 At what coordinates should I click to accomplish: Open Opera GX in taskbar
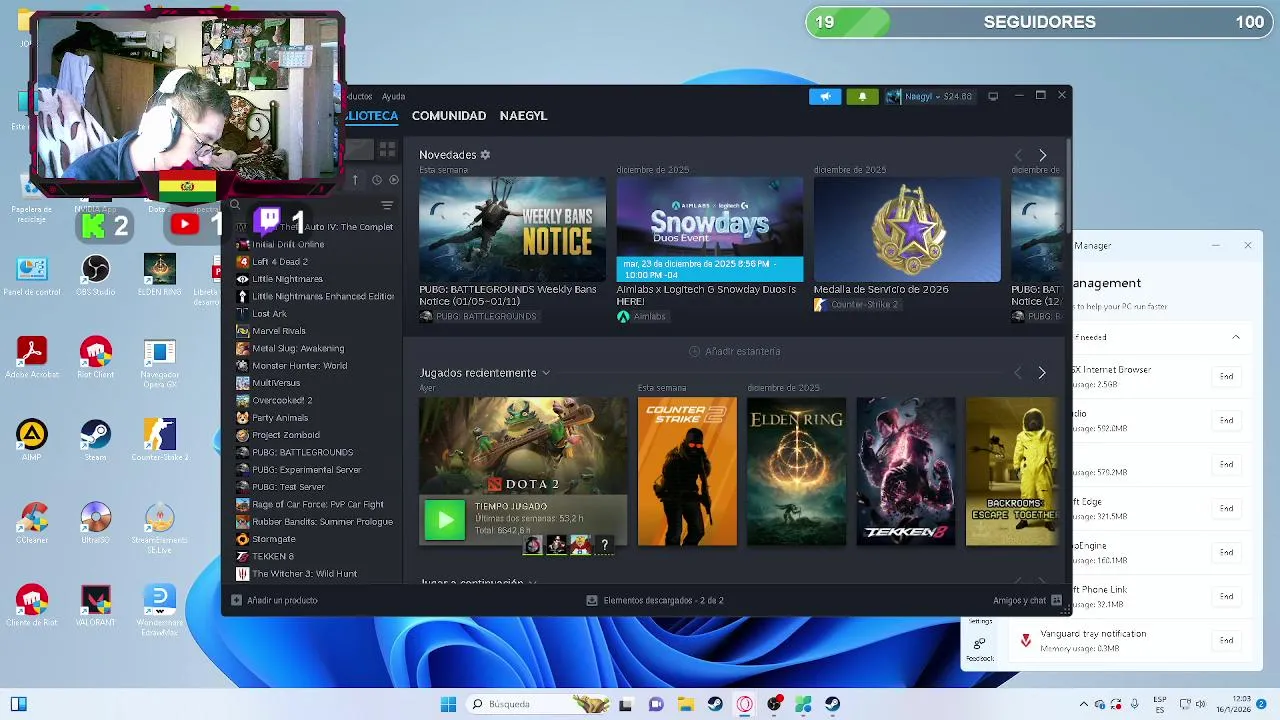745,704
